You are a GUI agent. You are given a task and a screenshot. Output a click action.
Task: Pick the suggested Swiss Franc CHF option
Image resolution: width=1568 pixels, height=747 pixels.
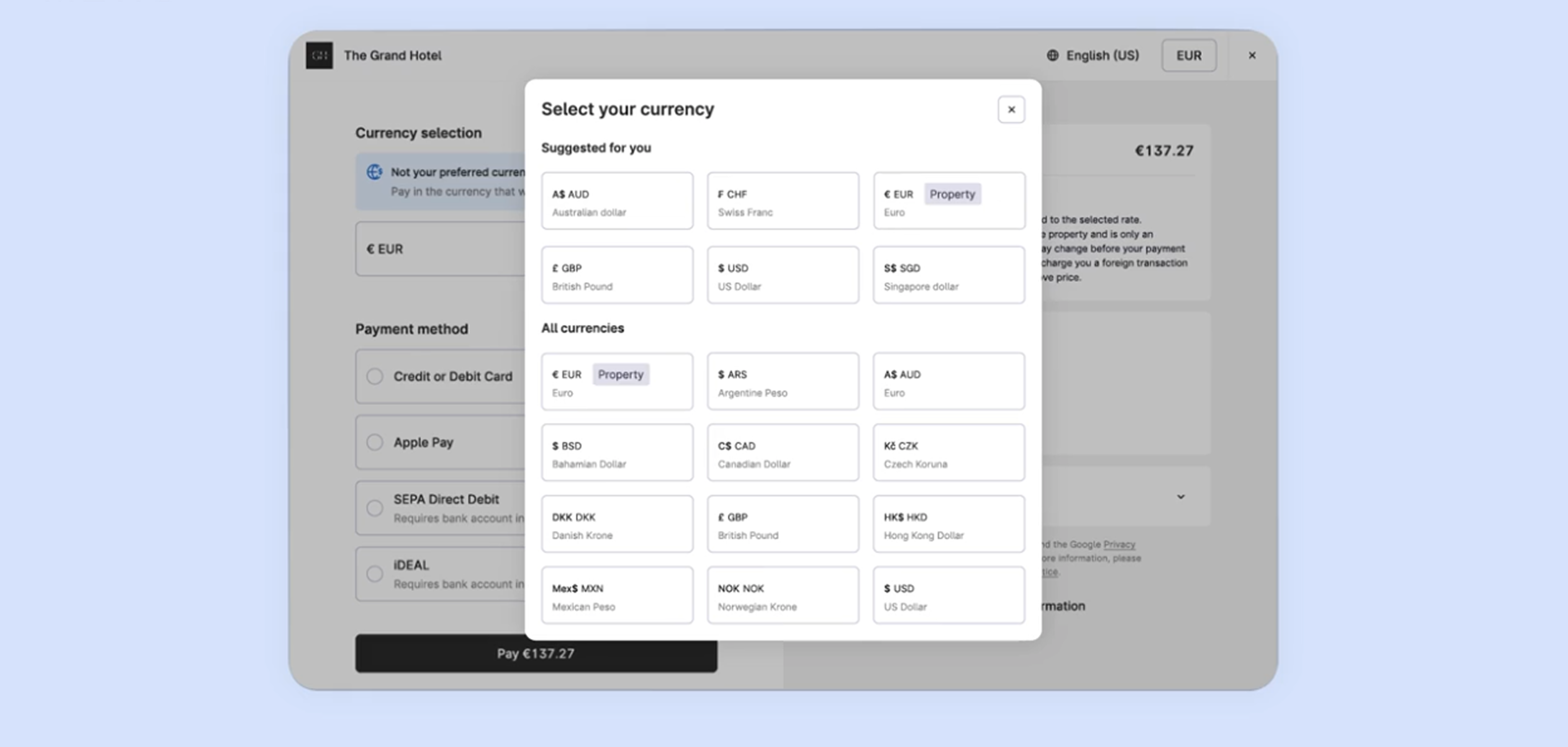(x=782, y=201)
